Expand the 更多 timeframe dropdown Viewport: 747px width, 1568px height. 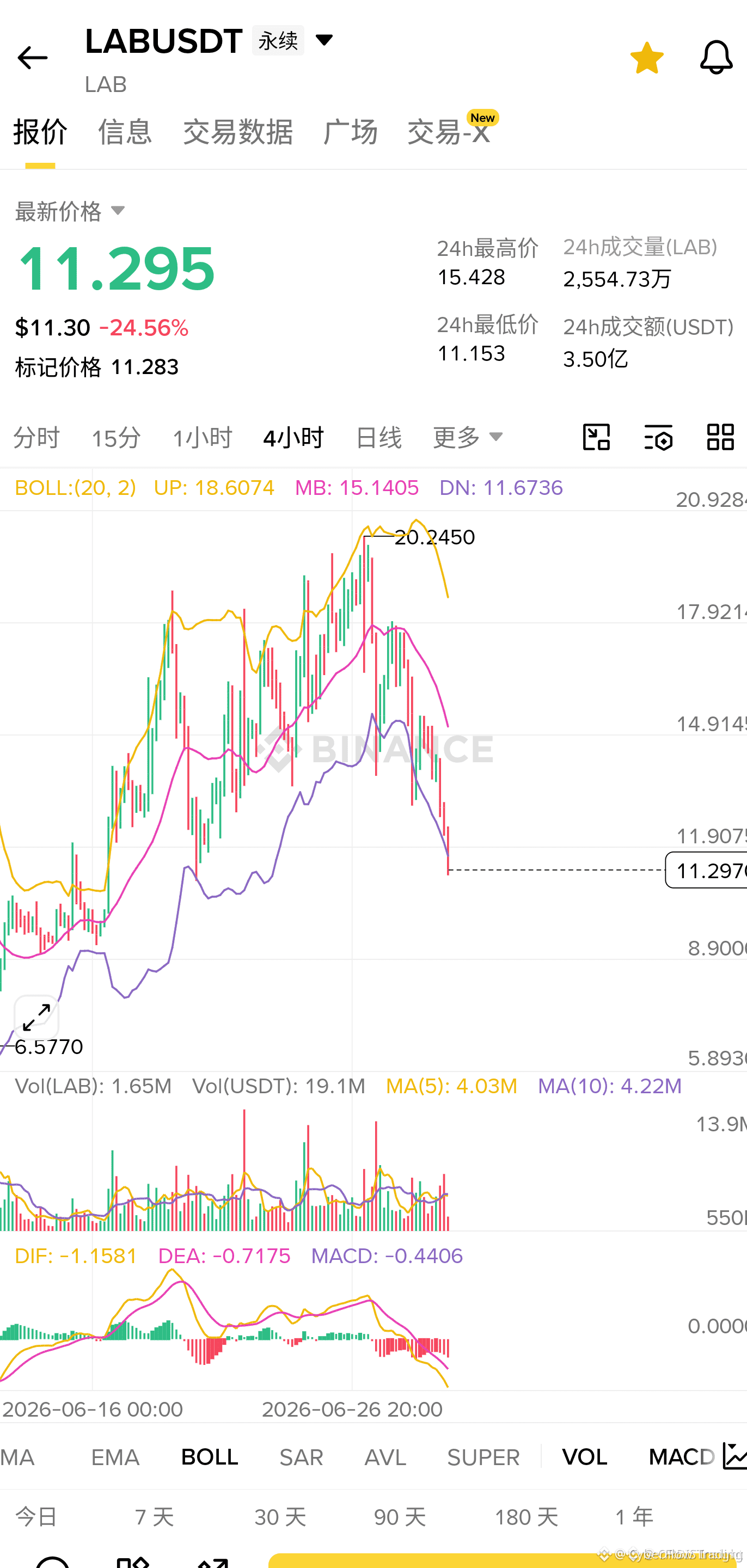[x=468, y=437]
